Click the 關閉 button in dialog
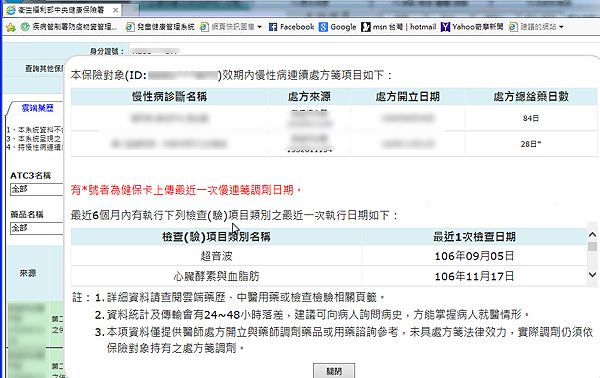Screen dimensions: 600x378 334,371
